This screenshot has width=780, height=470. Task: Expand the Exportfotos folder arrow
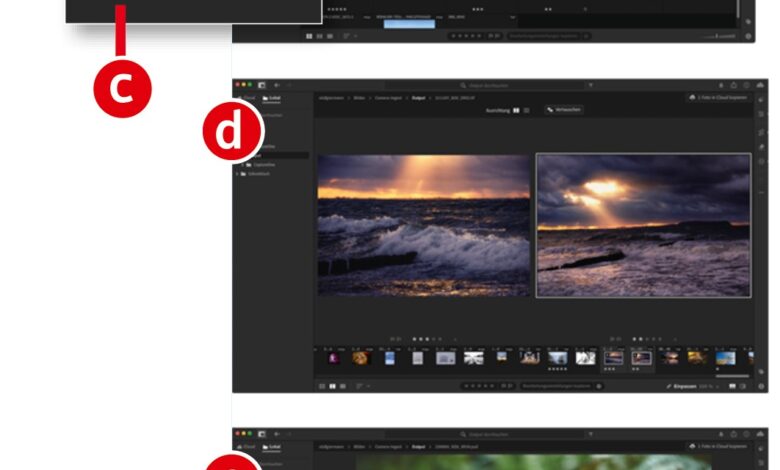[243, 165]
